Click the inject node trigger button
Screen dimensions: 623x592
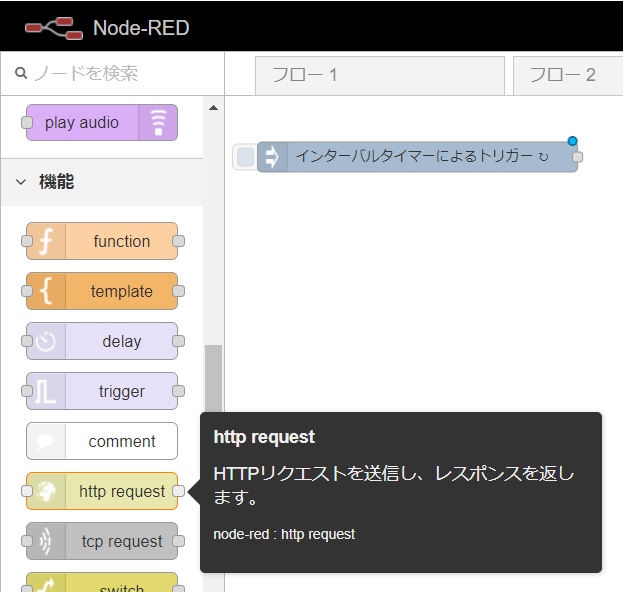tap(245, 157)
